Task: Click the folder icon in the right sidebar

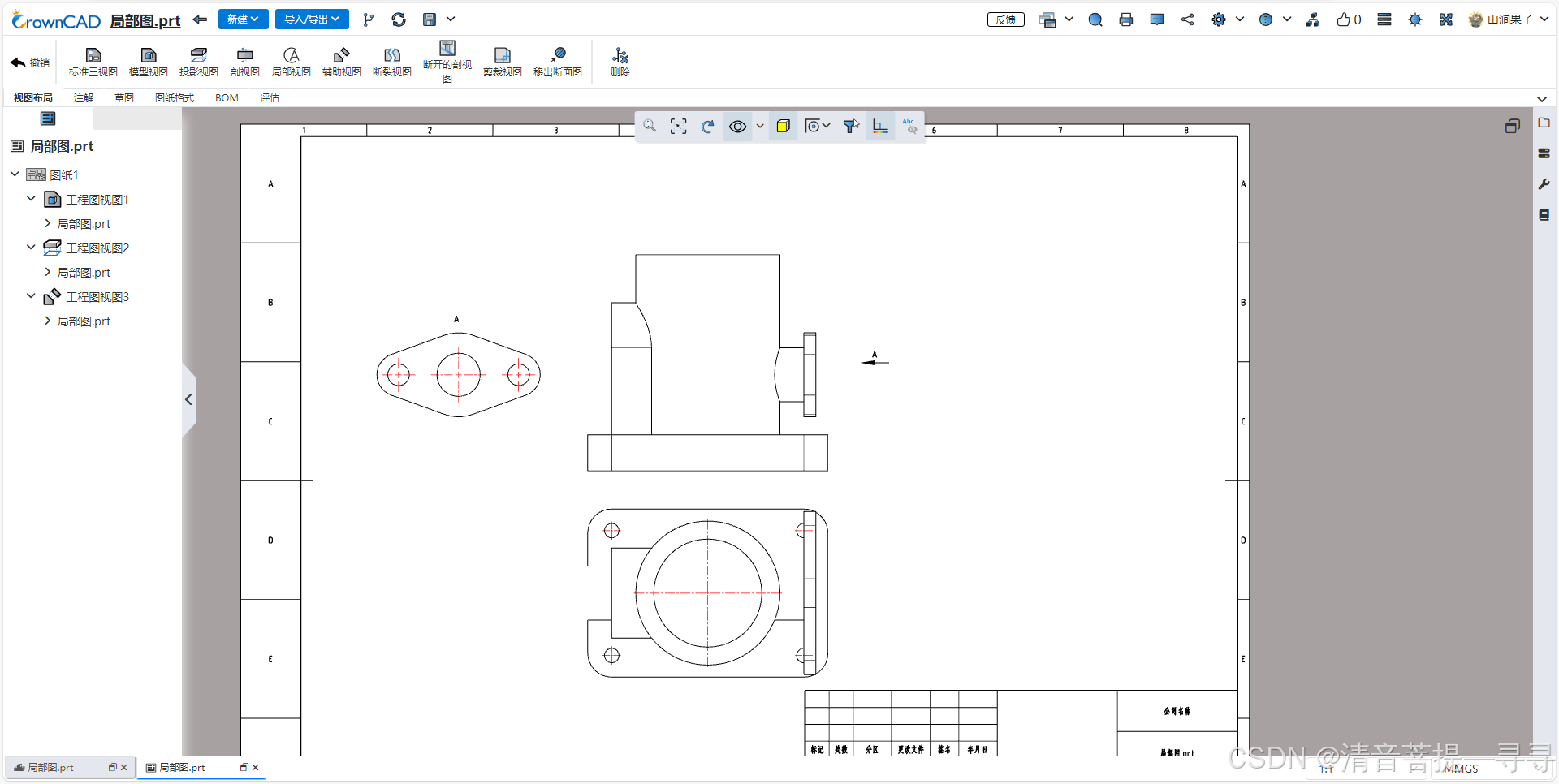Action: [x=1544, y=123]
